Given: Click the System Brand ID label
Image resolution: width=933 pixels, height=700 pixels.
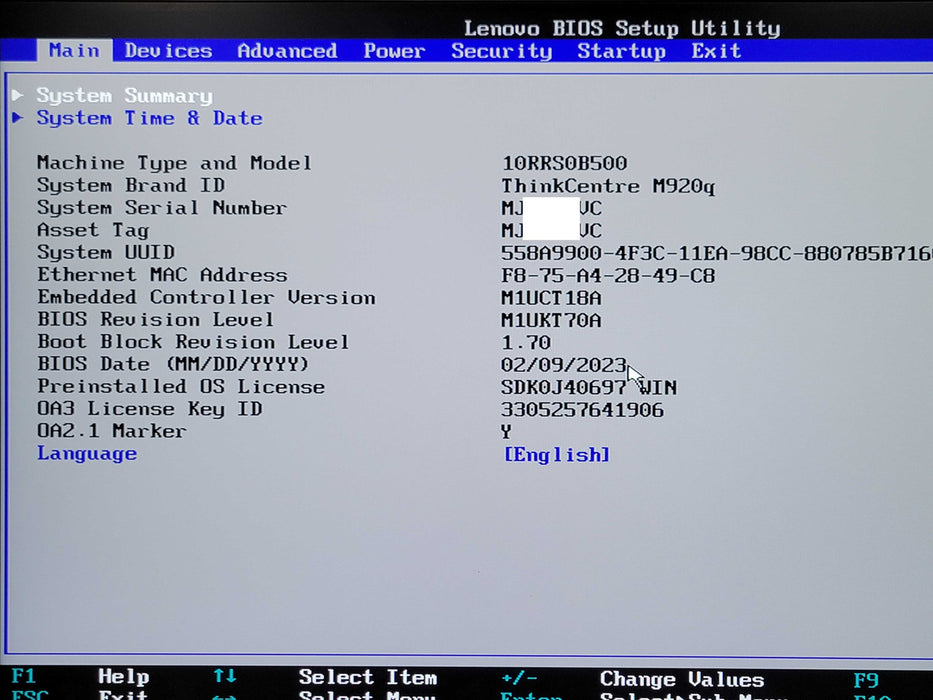Looking at the screenshot, I should [x=131, y=185].
